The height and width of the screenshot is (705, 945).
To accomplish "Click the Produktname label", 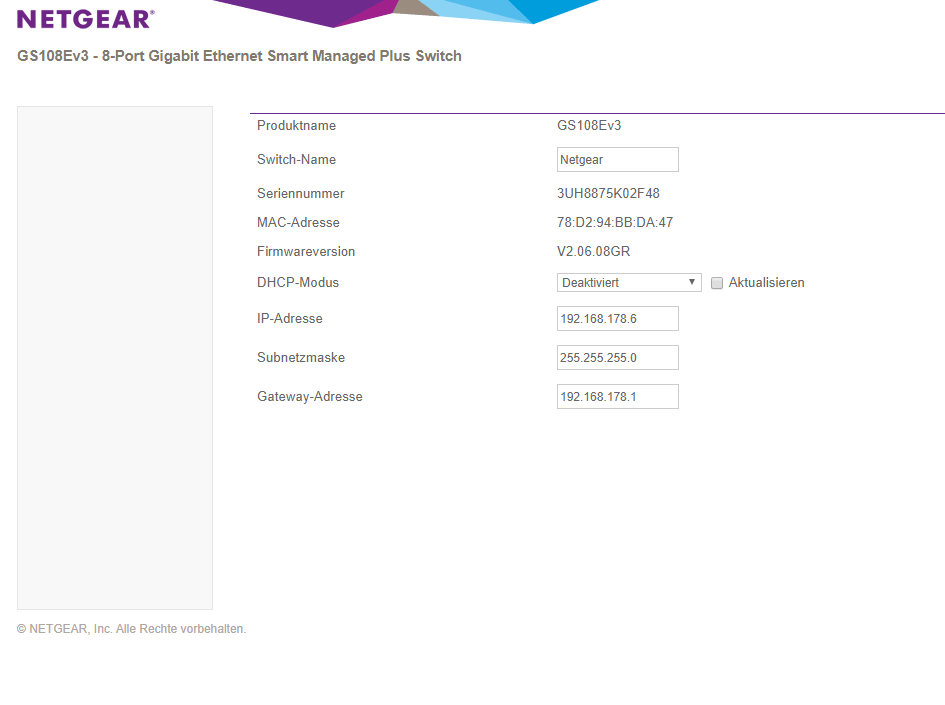I will pyautogui.click(x=296, y=126).
